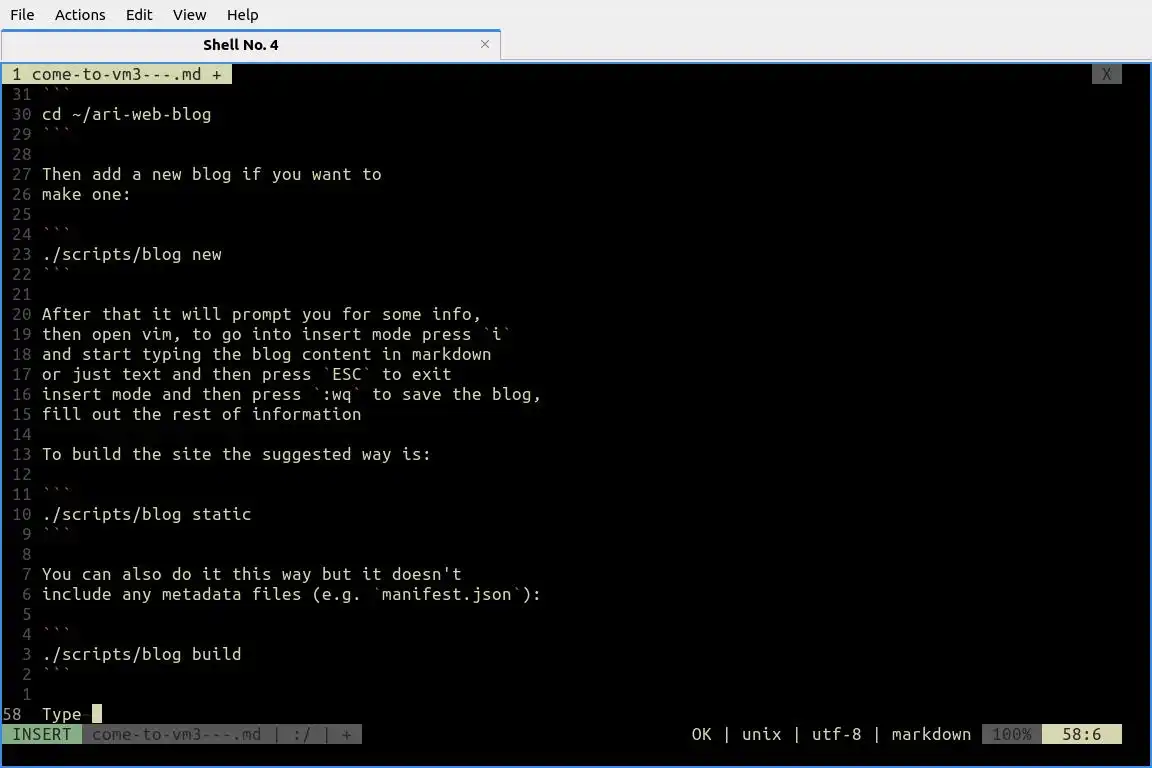This screenshot has height=768, width=1152.
Task: Click the markdown filetype entry
Action: coord(931,734)
